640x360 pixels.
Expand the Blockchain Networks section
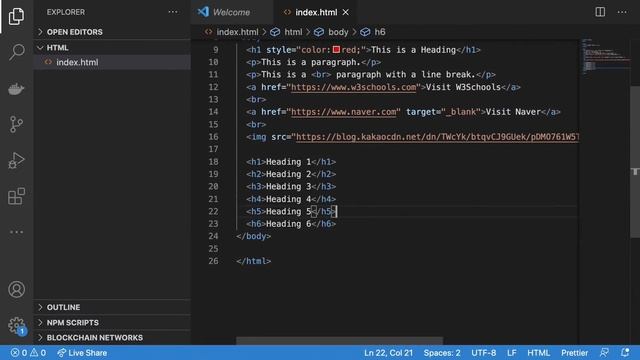112,338
